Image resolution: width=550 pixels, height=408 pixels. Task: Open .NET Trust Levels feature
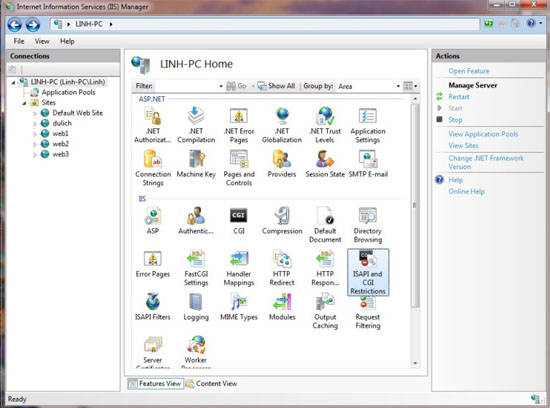pyautogui.click(x=325, y=125)
